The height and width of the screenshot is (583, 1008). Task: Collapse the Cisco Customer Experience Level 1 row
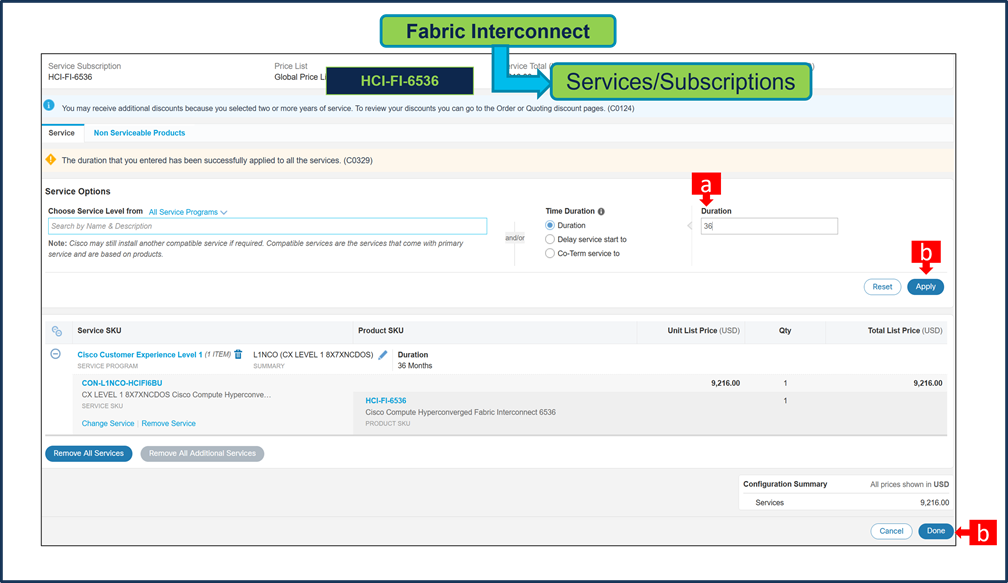coord(55,354)
